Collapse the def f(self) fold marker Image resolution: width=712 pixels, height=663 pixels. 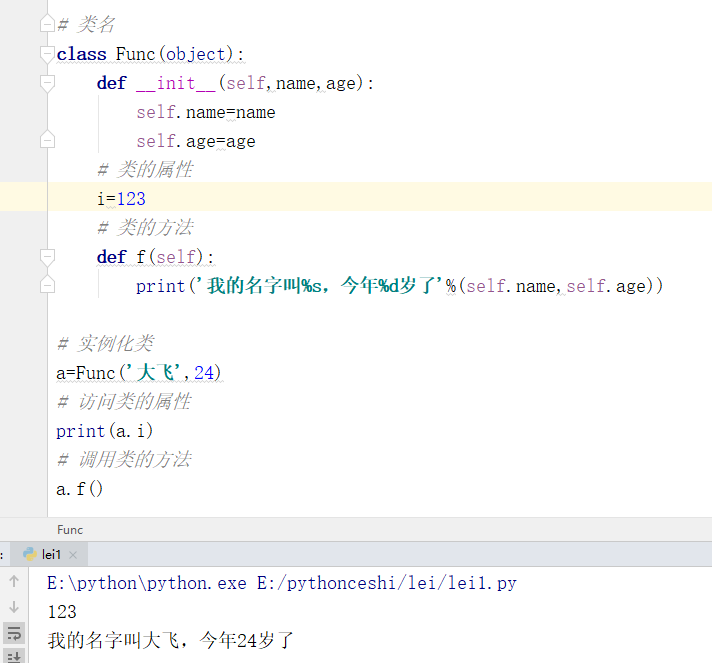[x=47, y=257]
